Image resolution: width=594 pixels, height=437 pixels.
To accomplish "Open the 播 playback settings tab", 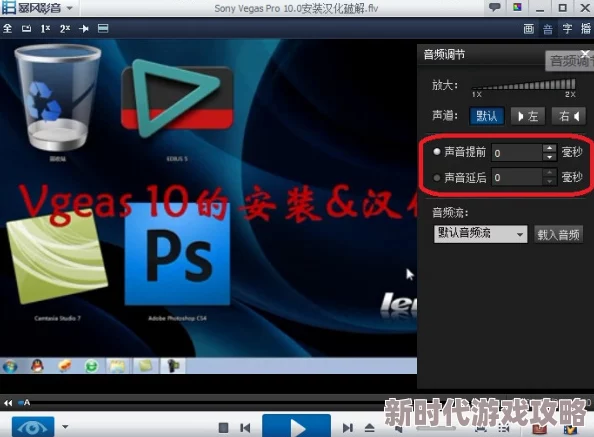I will click(586, 29).
